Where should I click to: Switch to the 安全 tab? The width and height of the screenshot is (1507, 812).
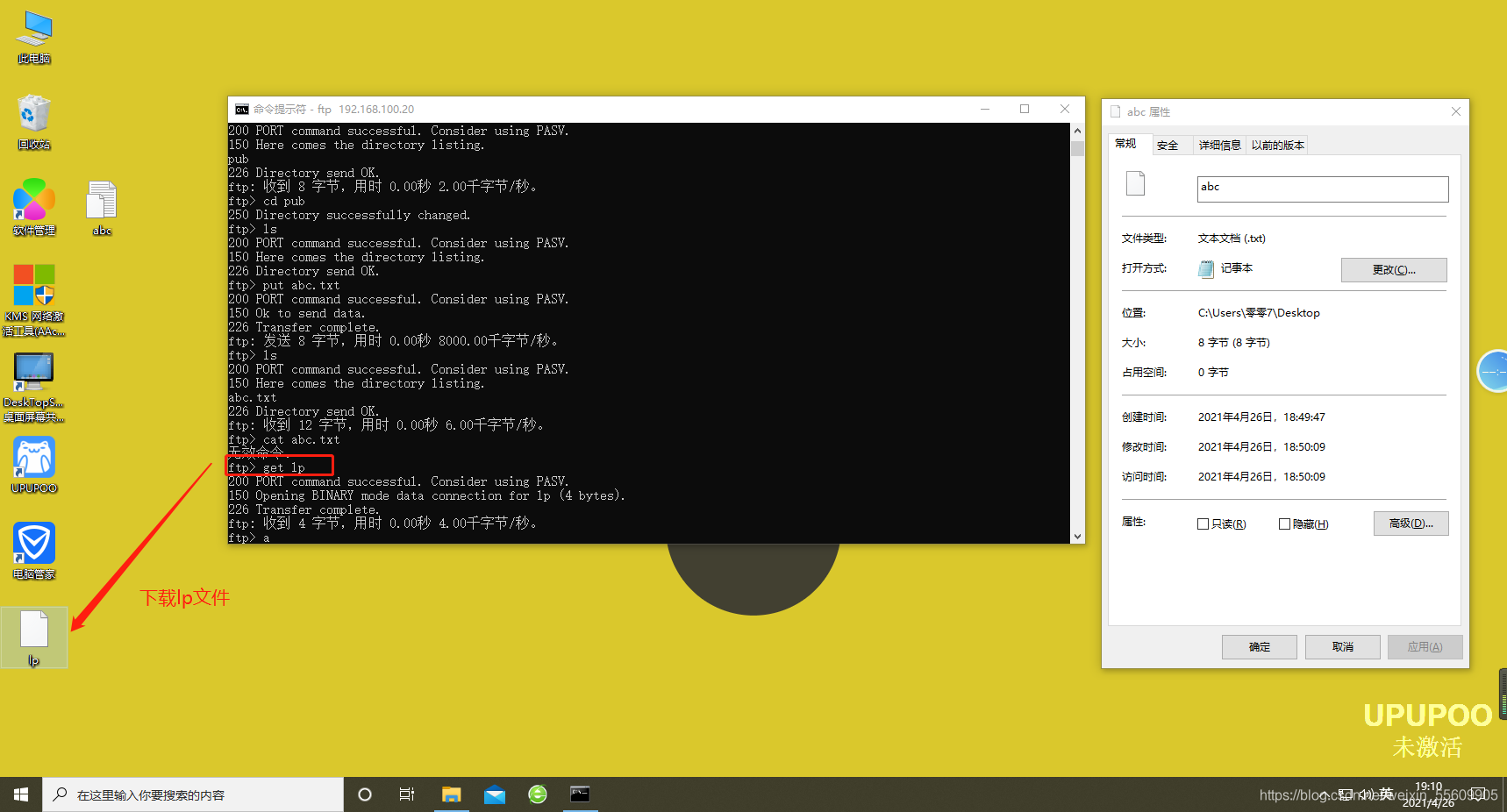click(1168, 146)
